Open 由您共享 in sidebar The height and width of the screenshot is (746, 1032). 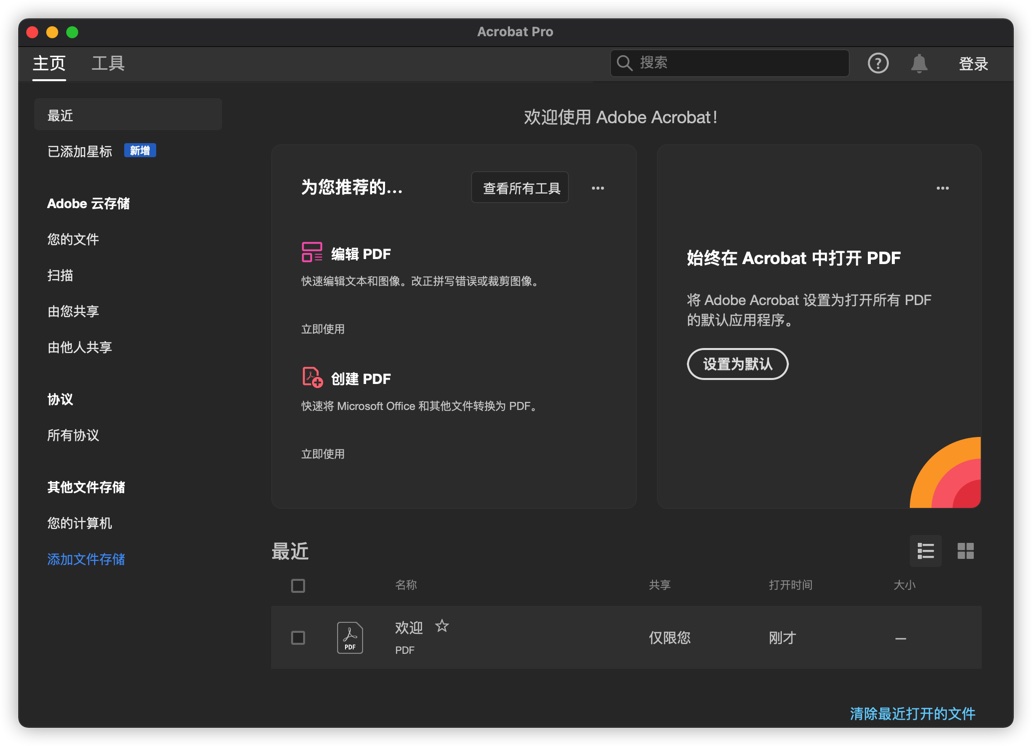73,311
